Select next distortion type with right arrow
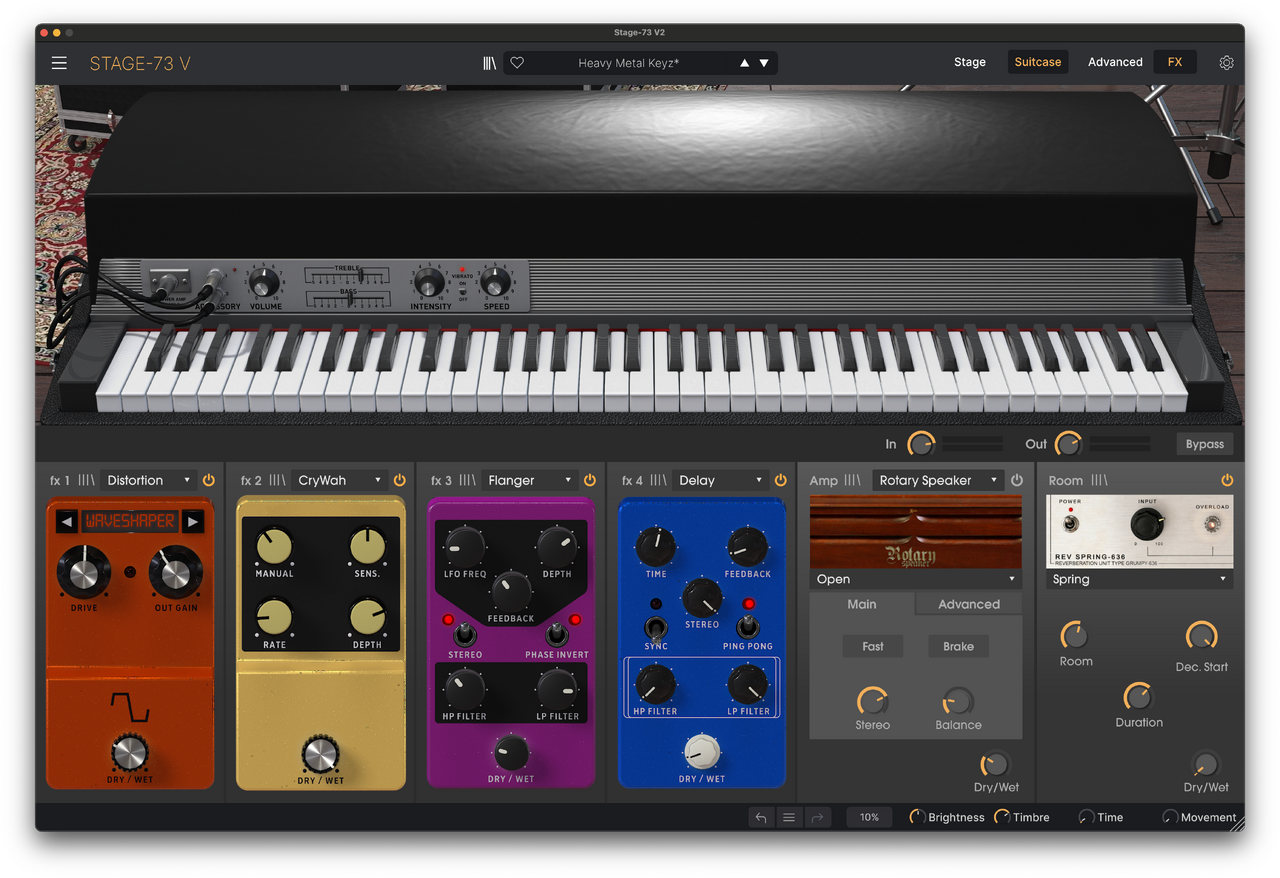Image resolution: width=1280 pixels, height=878 pixels. click(193, 521)
